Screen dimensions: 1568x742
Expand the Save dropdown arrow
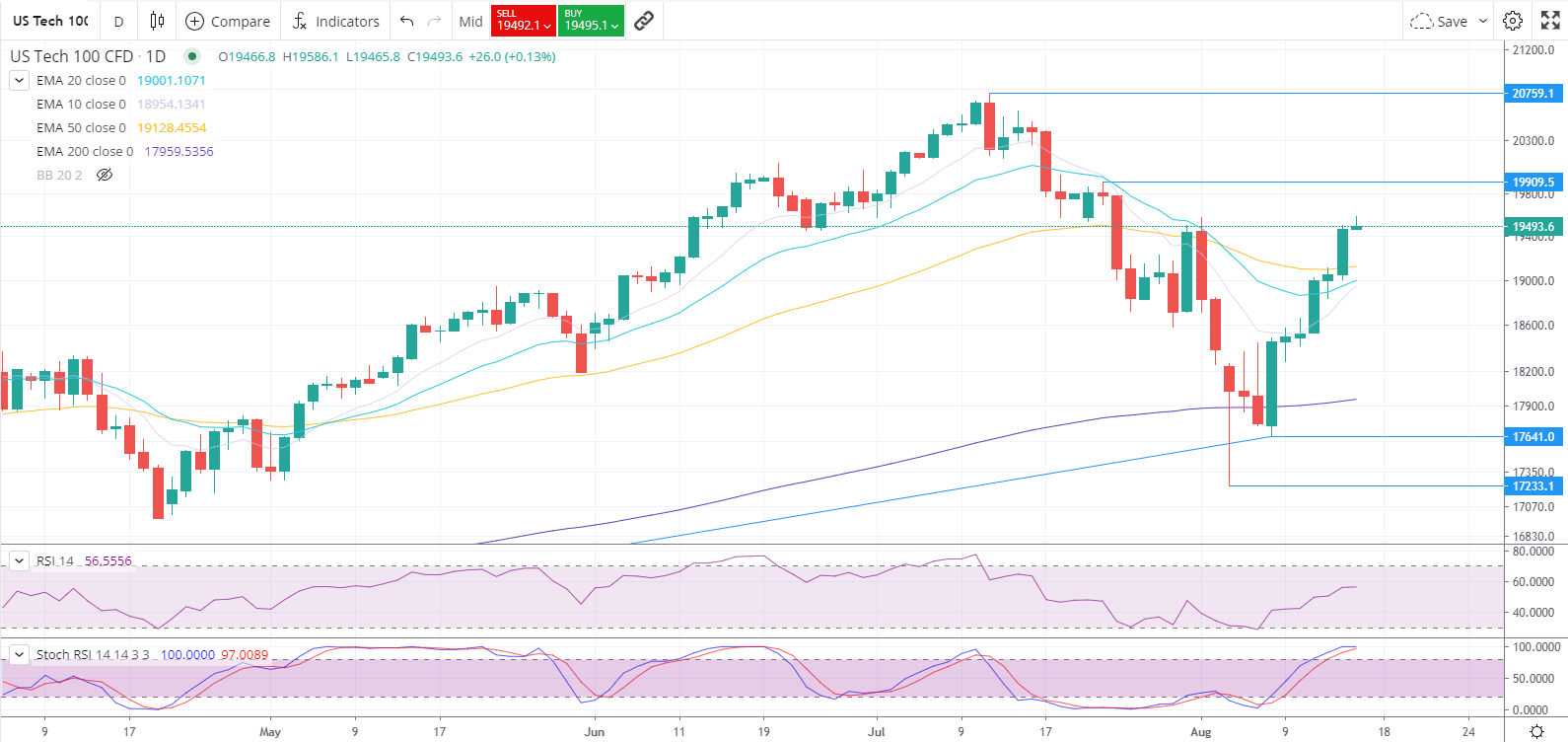point(1483,21)
